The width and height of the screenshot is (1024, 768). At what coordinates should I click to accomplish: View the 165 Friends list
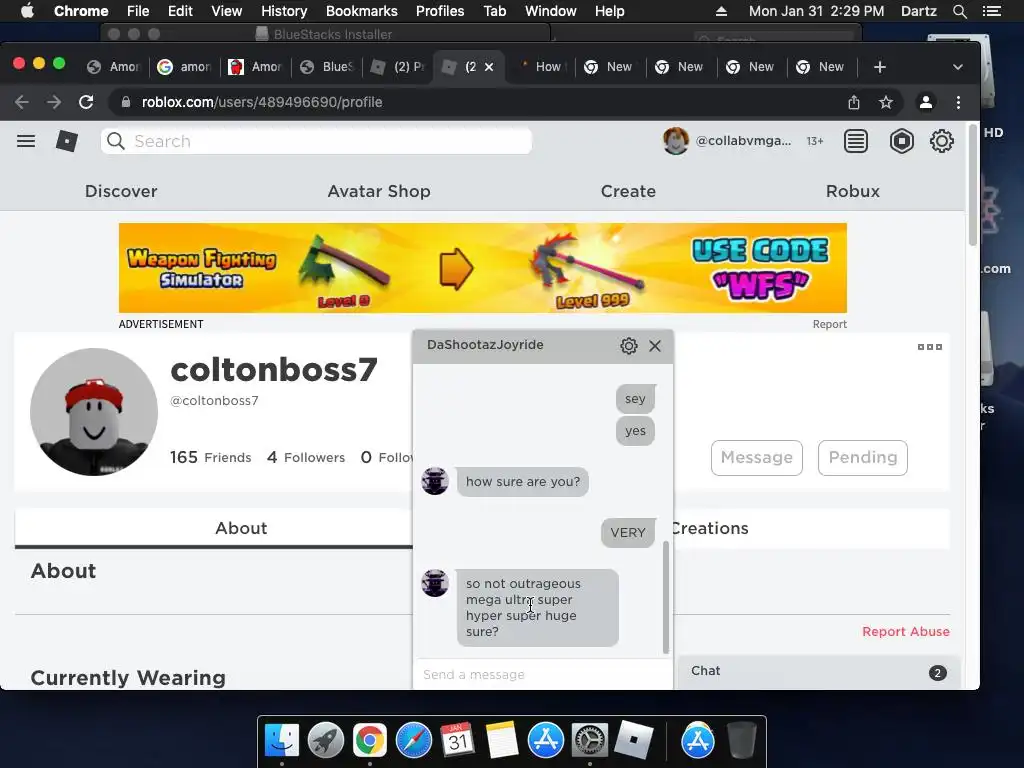click(x=210, y=457)
